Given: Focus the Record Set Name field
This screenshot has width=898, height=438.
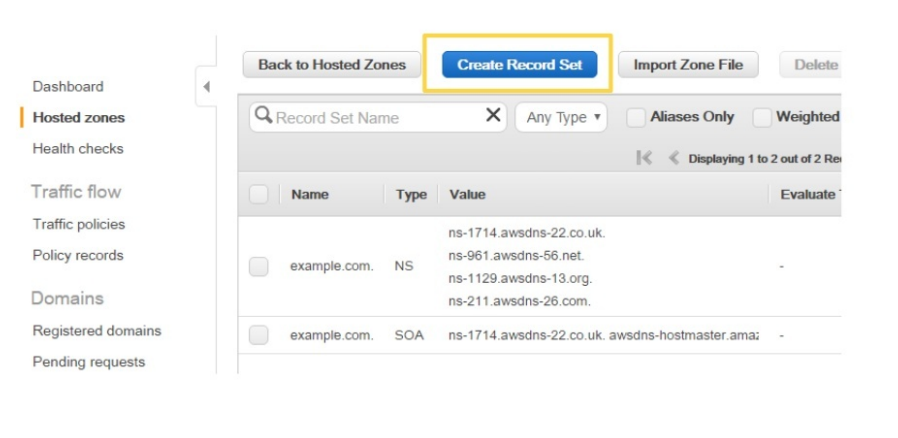Looking at the screenshot, I should (378, 117).
